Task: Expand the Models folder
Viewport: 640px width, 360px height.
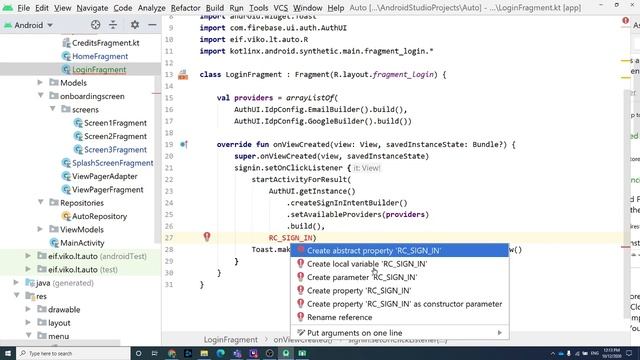Action: pyautogui.click(x=40, y=82)
